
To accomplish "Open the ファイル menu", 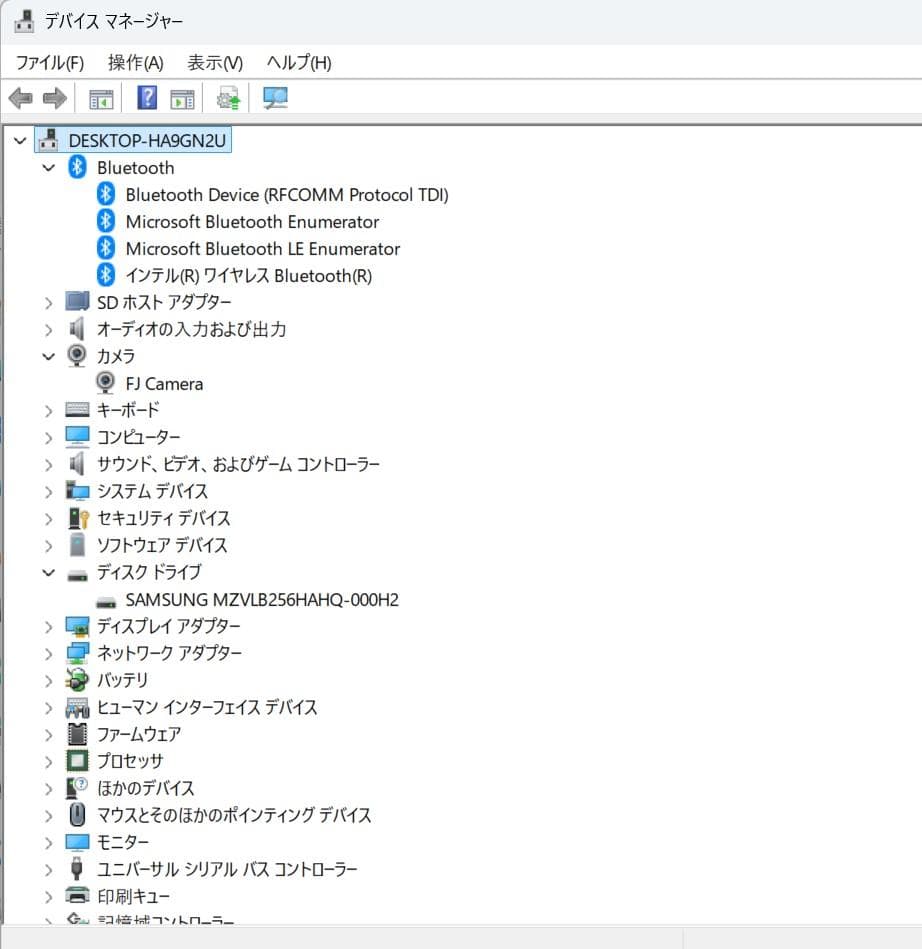I will 49,62.
